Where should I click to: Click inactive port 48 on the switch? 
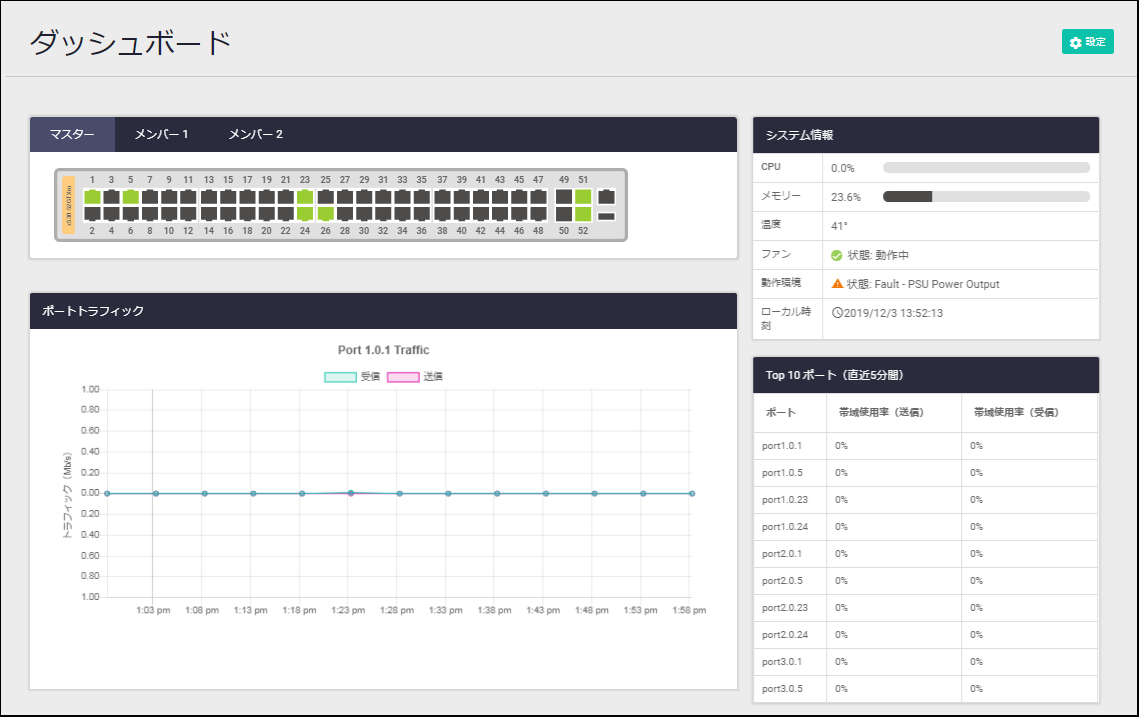click(538, 213)
